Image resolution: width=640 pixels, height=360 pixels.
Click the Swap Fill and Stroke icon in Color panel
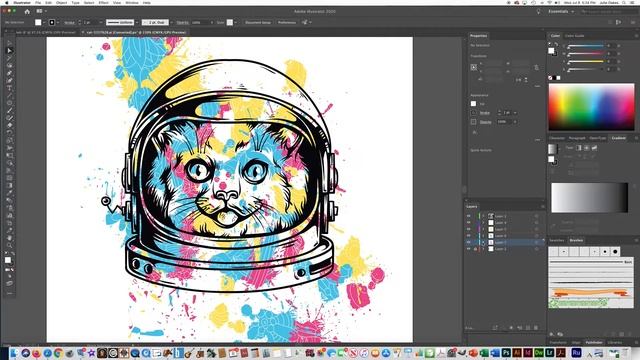pos(556,44)
